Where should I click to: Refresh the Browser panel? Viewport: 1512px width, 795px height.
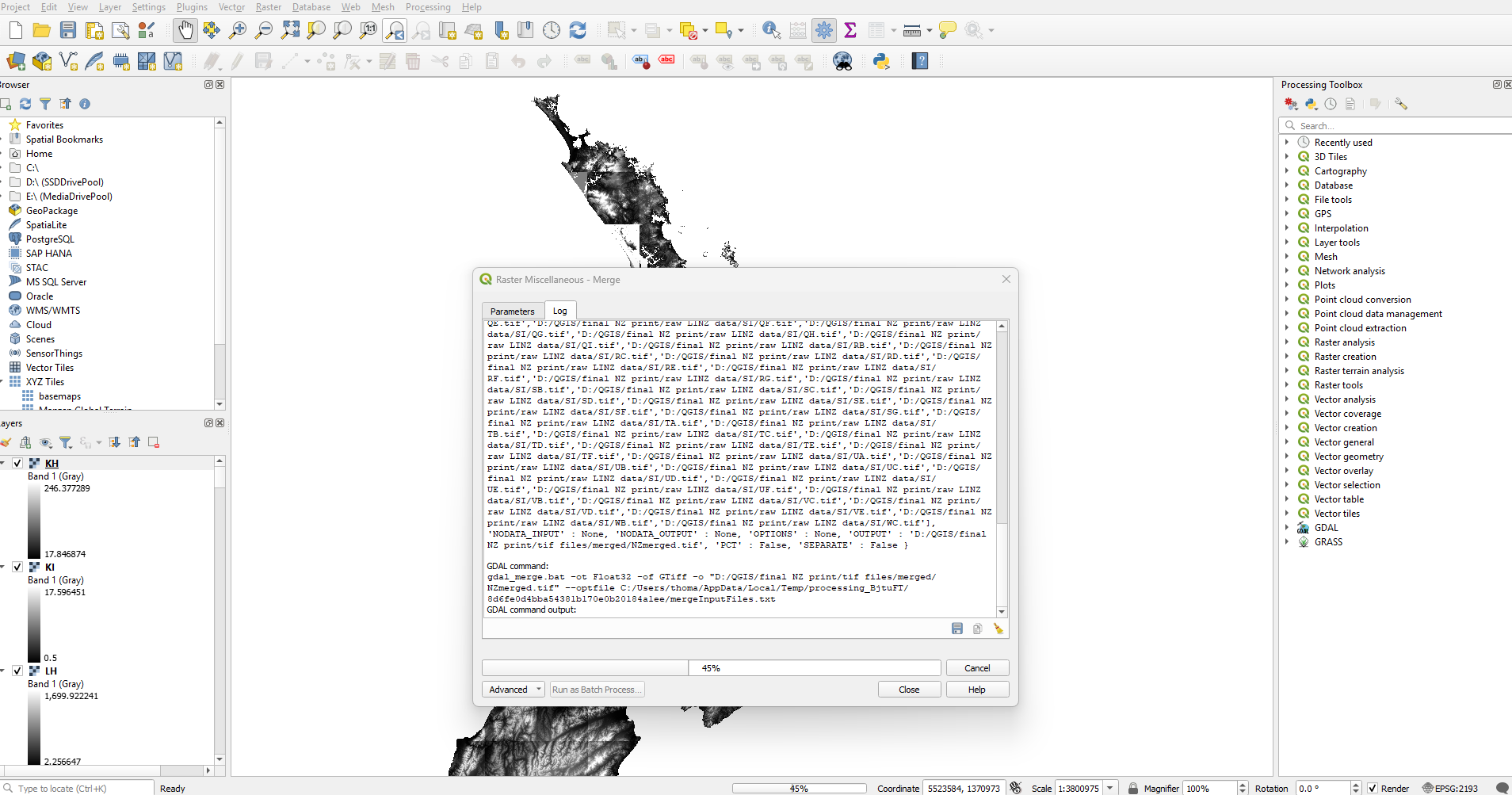pos(25,104)
